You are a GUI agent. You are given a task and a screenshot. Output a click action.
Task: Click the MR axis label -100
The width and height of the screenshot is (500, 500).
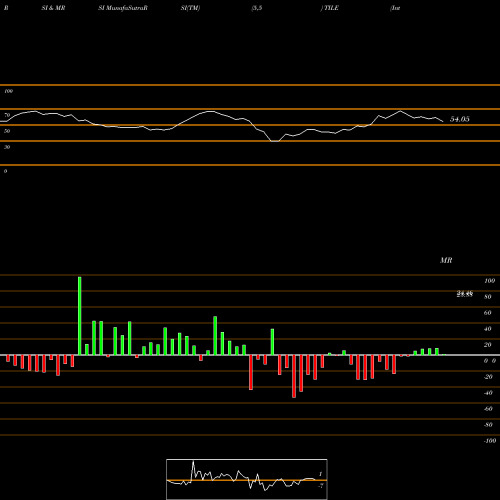pos(490,441)
